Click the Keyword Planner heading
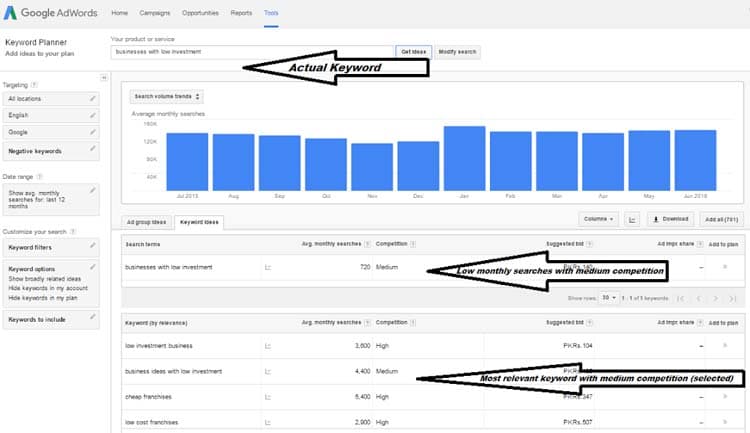The width and height of the screenshot is (750, 433). [x=36, y=43]
